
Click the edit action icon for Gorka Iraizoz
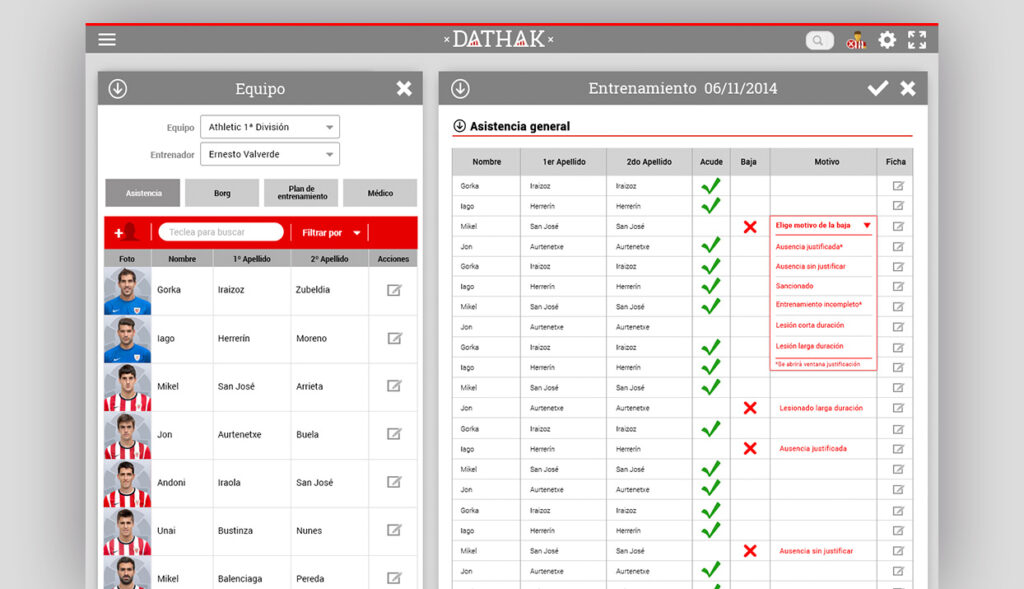click(394, 290)
